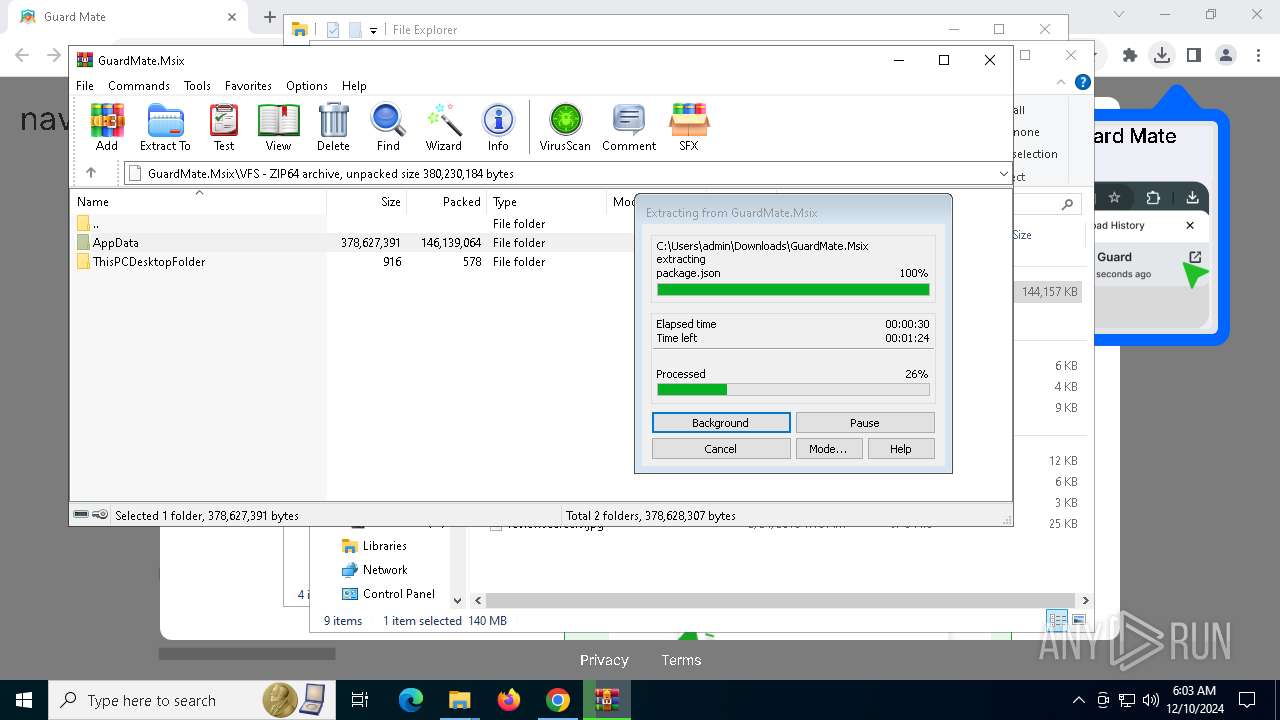The image size is (1280, 720).
Task: Click the package.json file progress bar
Action: tap(793, 290)
